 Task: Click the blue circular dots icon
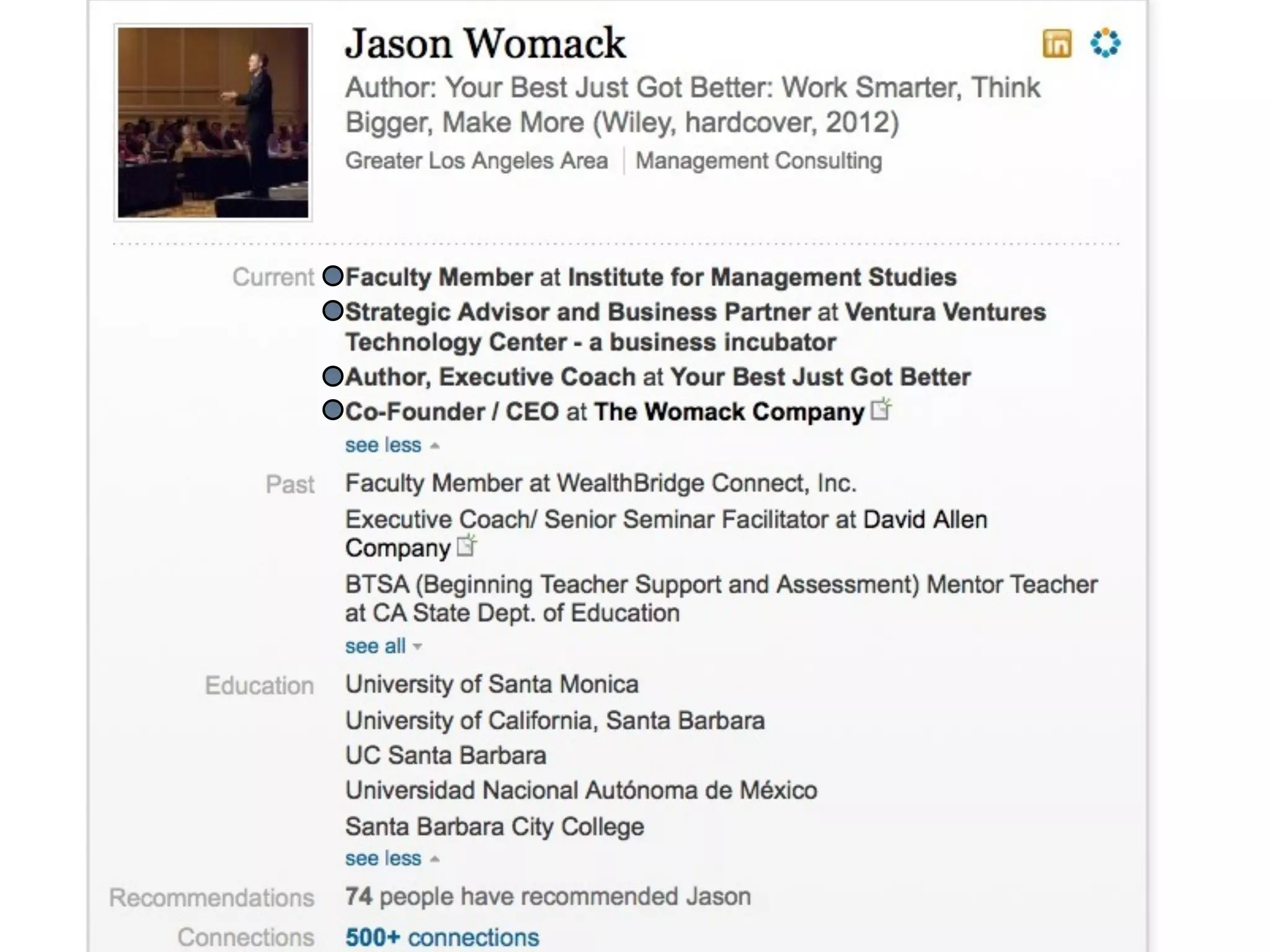1105,43
